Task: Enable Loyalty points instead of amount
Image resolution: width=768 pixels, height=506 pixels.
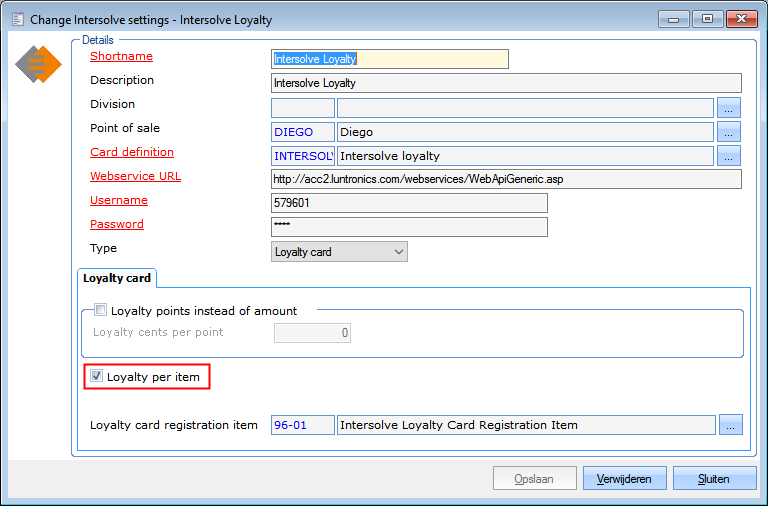Action: click(x=100, y=311)
